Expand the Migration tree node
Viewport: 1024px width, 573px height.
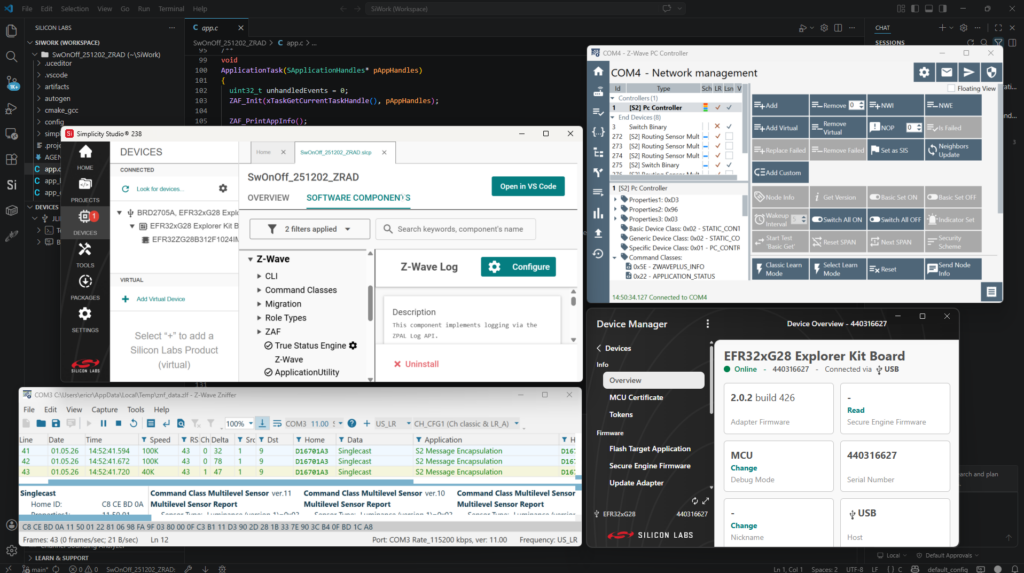[259, 304]
